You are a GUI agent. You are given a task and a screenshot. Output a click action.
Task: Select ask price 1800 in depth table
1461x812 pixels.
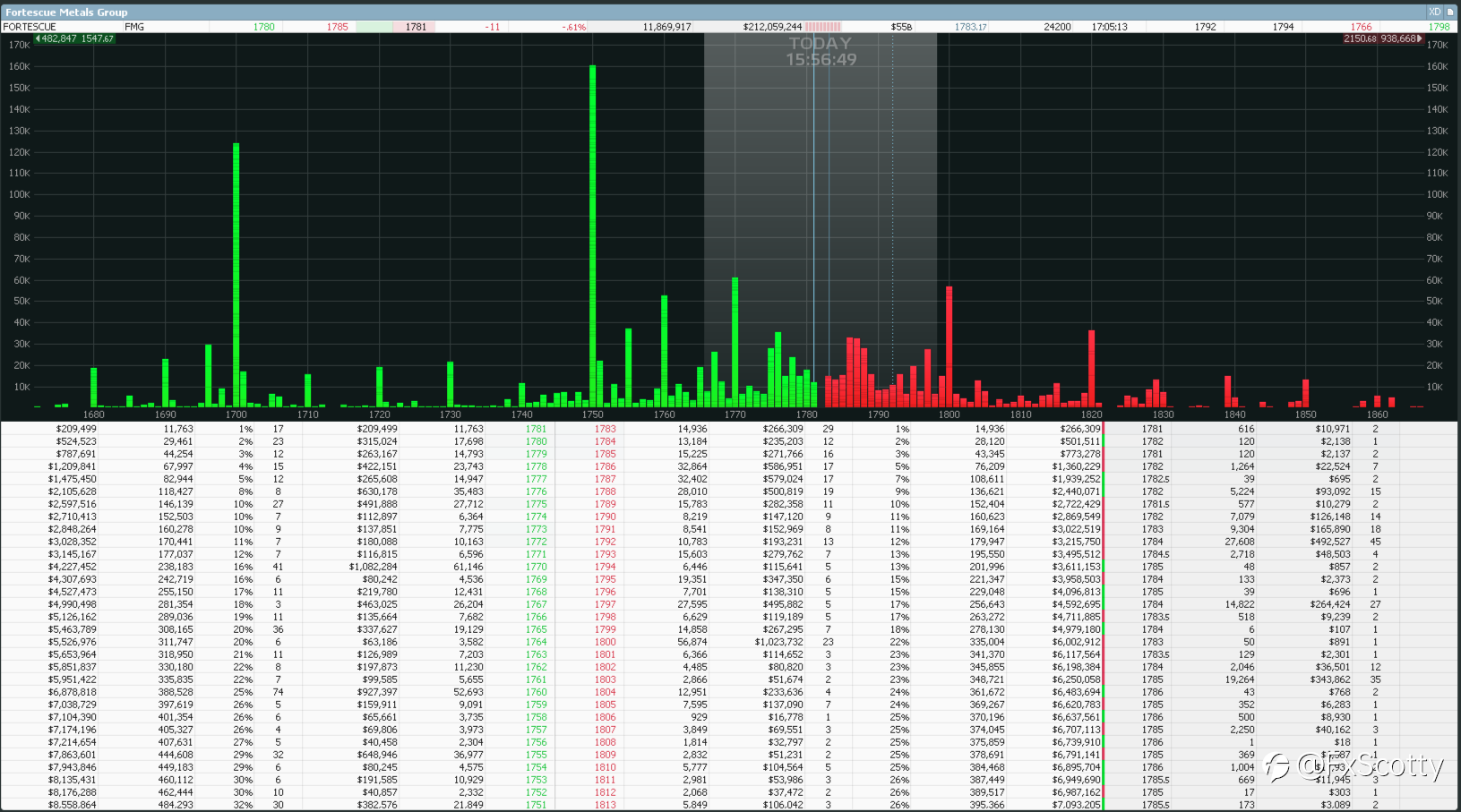click(x=606, y=642)
